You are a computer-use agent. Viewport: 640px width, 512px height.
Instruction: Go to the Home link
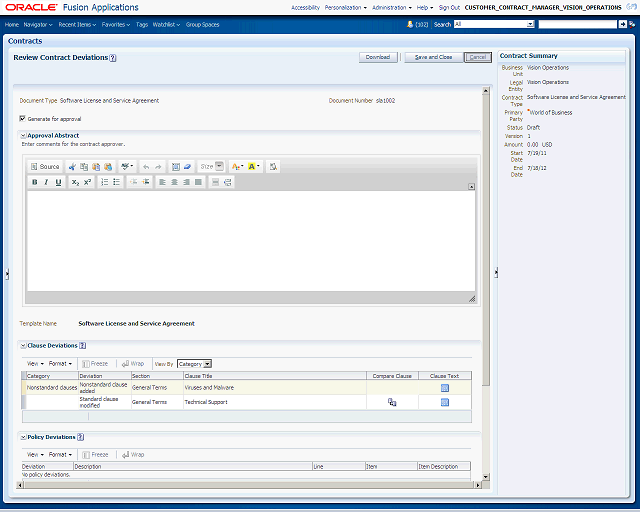(x=12, y=24)
